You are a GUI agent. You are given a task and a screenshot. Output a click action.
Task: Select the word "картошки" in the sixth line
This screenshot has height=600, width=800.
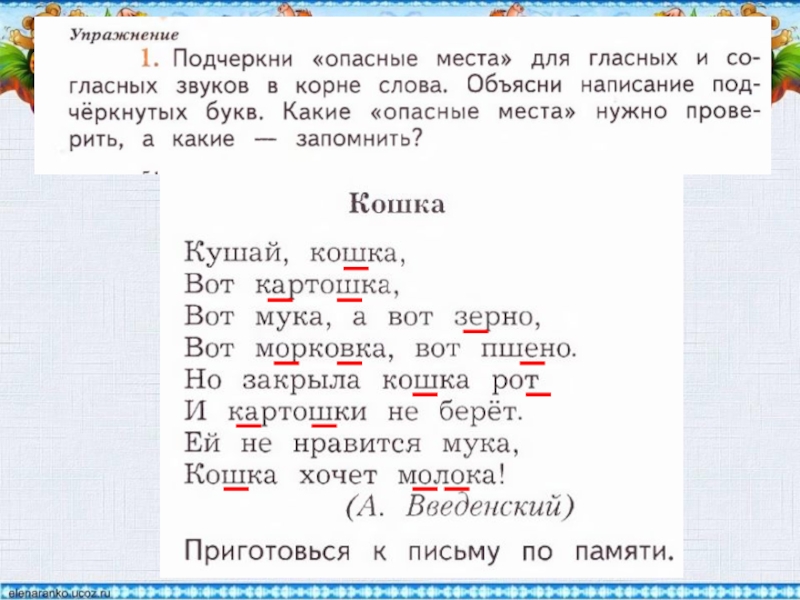(x=298, y=411)
